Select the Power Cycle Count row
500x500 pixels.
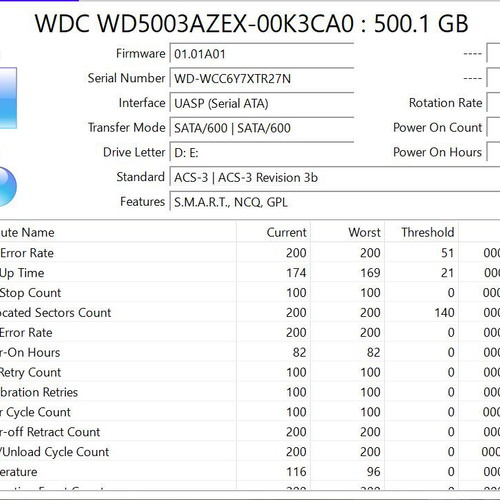[250, 412]
